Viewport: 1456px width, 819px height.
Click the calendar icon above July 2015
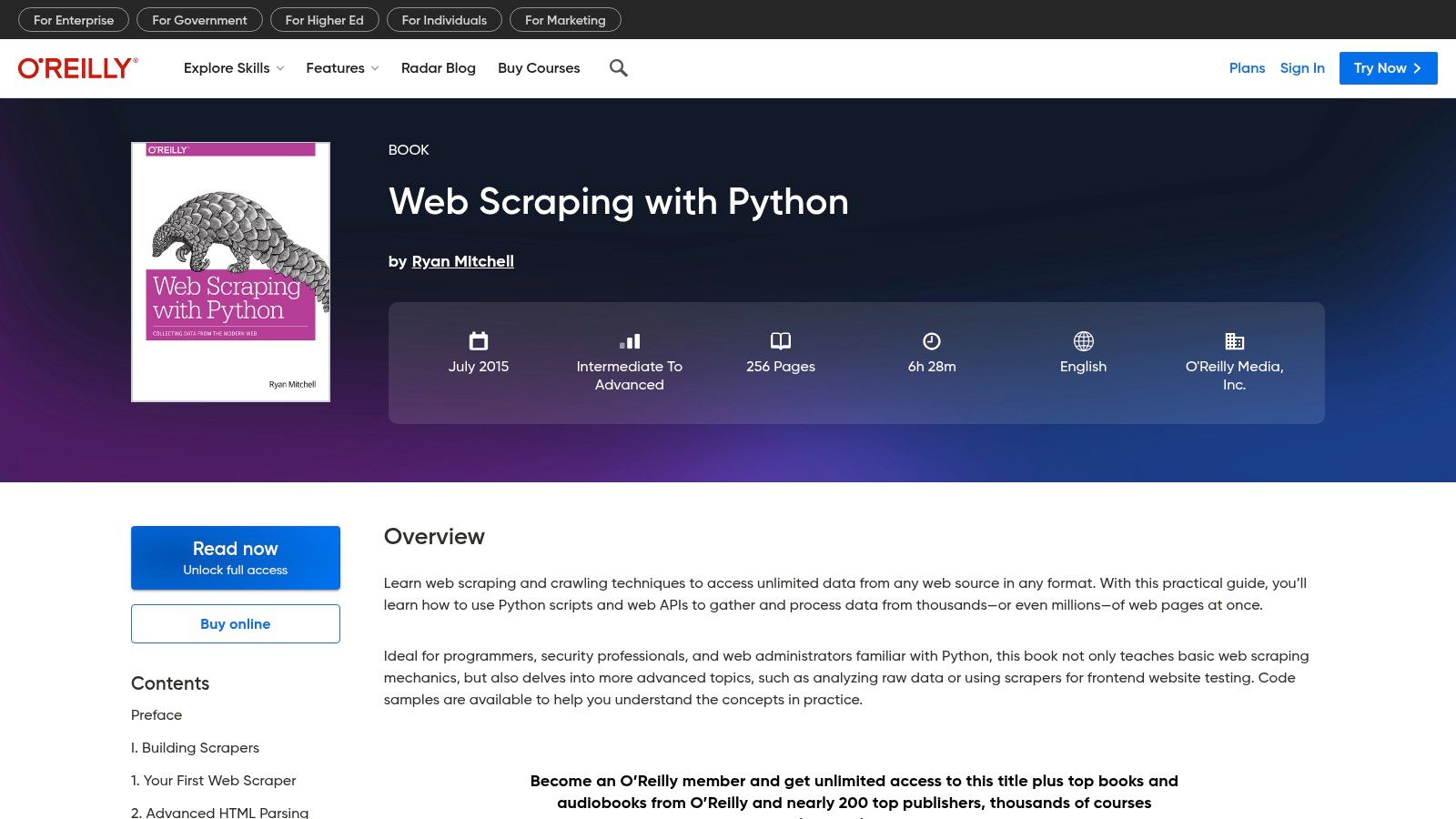(x=479, y=341)
